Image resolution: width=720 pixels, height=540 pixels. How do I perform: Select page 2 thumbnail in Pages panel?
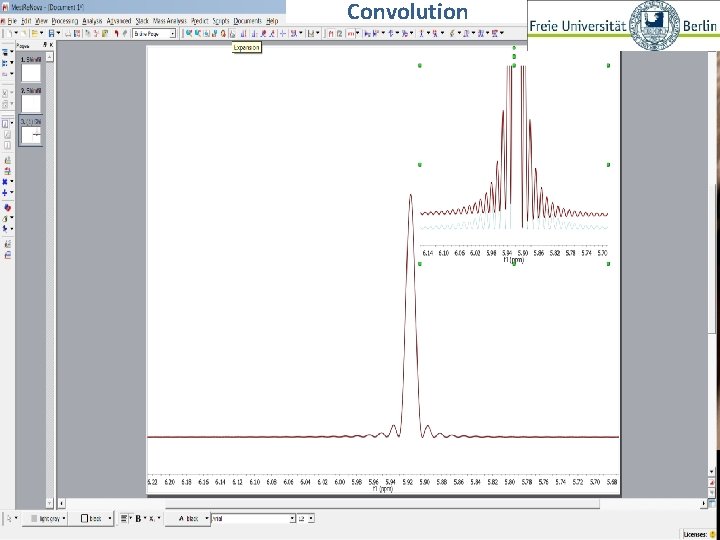31,104
